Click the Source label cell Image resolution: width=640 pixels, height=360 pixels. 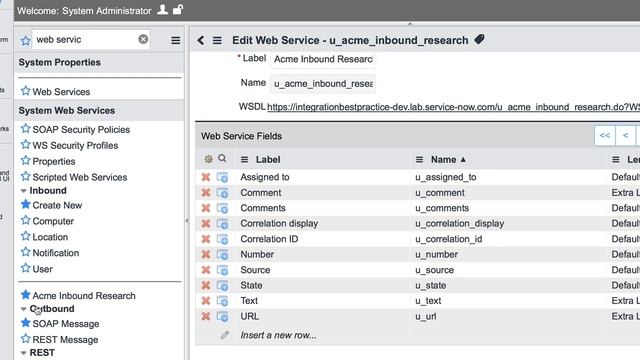(255, 270)
